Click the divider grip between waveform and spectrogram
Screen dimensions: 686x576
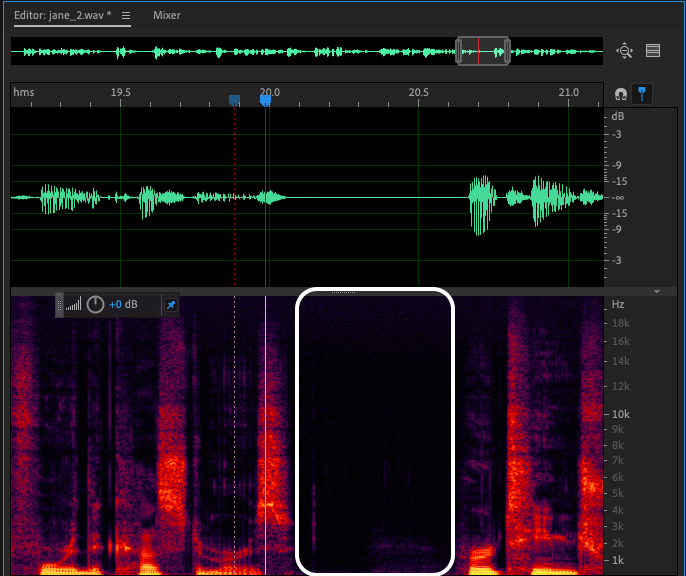(343, 292)
